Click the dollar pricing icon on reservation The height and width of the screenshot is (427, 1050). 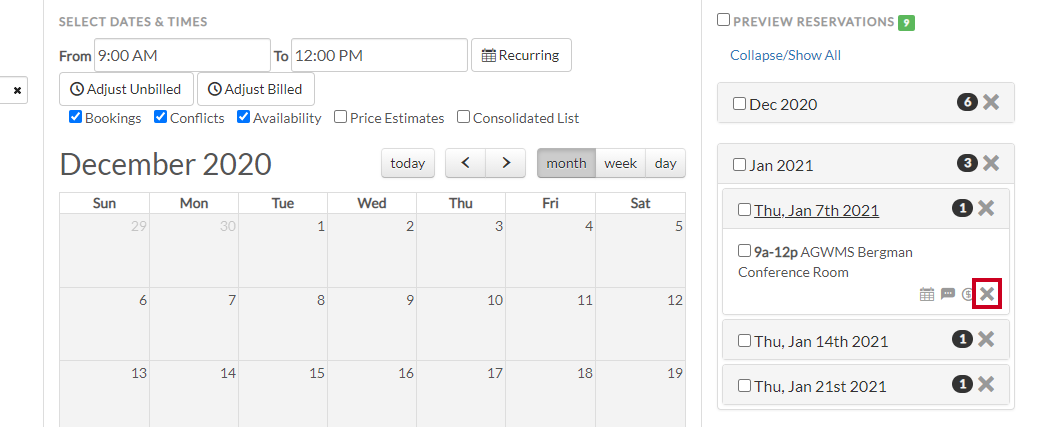[967, 294]
